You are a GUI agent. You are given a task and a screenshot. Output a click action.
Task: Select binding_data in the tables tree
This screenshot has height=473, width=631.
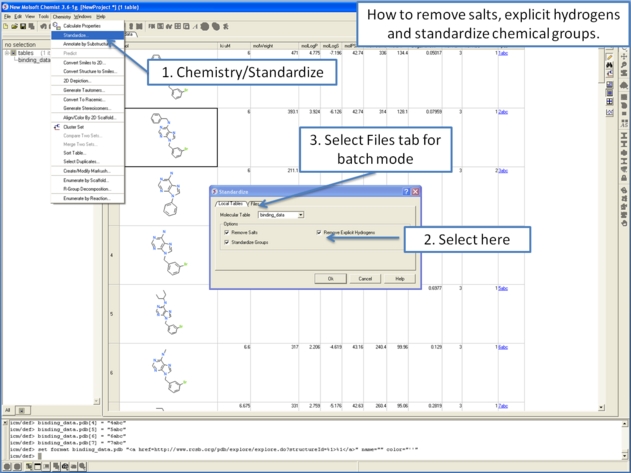pos(34,60)
